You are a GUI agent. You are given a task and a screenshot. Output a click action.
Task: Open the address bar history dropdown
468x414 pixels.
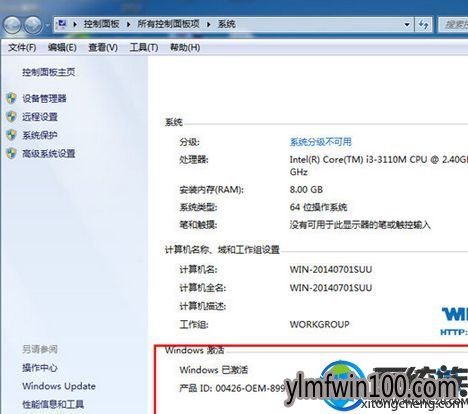click(407, 25)
